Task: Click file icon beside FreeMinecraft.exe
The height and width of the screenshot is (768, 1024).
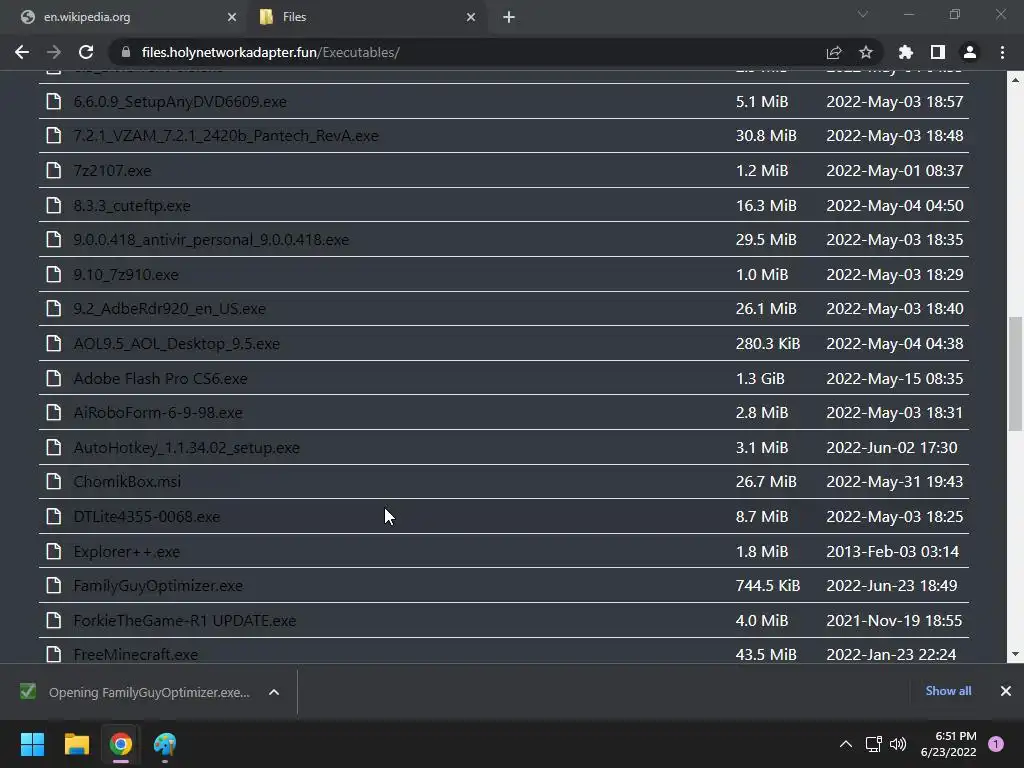Action: tap(54, 654)
